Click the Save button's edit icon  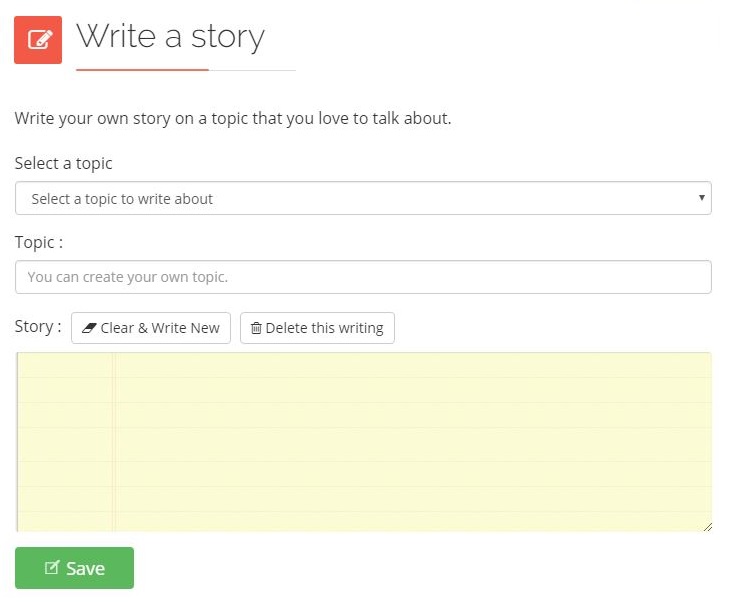point(52,568)
